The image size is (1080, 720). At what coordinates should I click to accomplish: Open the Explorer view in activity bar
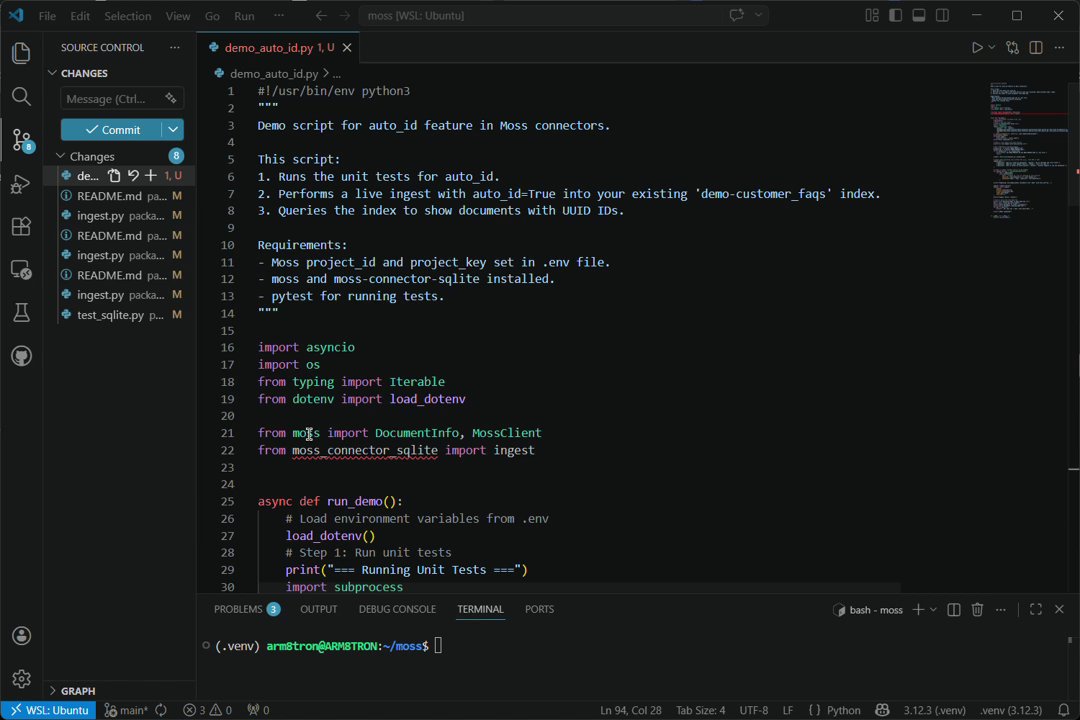click(x=21, y=53)
